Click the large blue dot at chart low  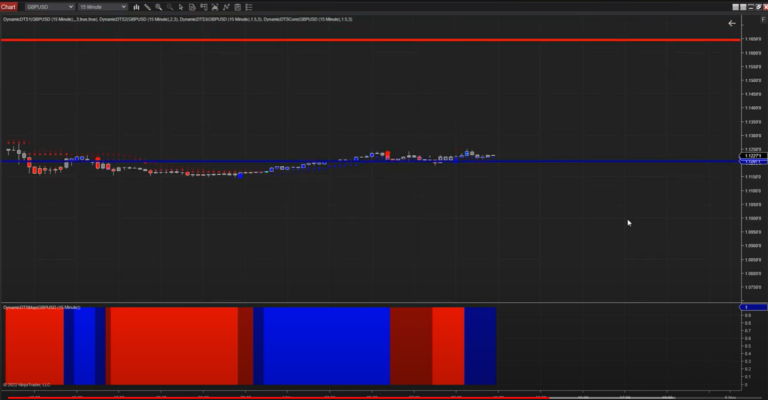[x=240, y=175]
